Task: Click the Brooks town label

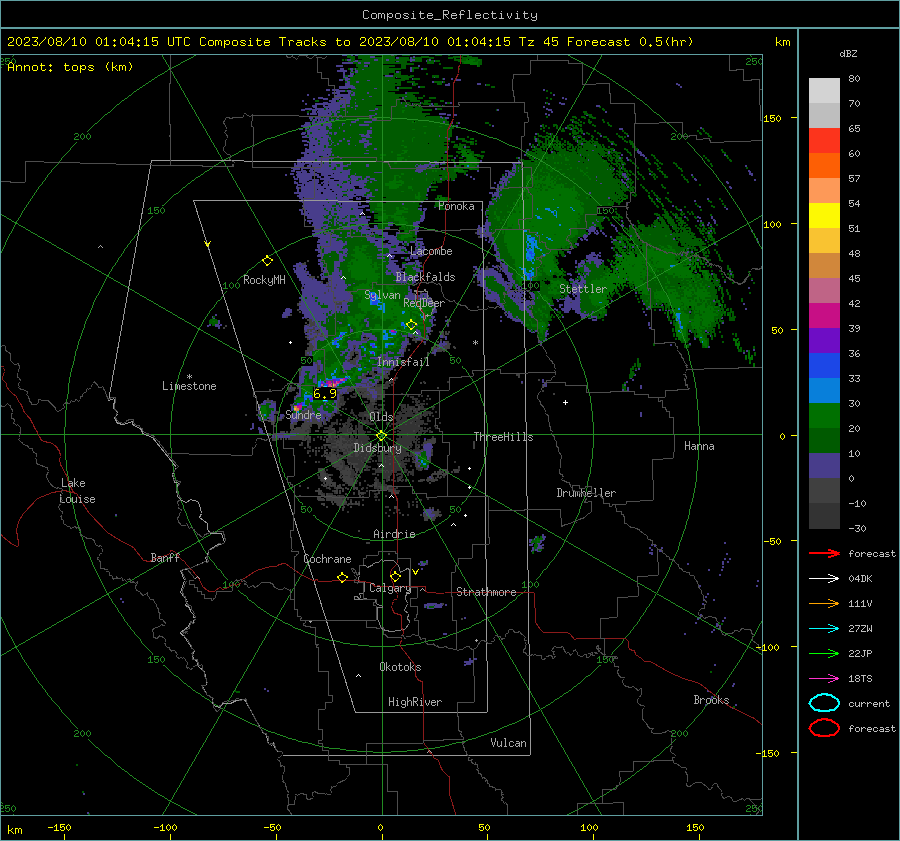Action: [711, 700]
